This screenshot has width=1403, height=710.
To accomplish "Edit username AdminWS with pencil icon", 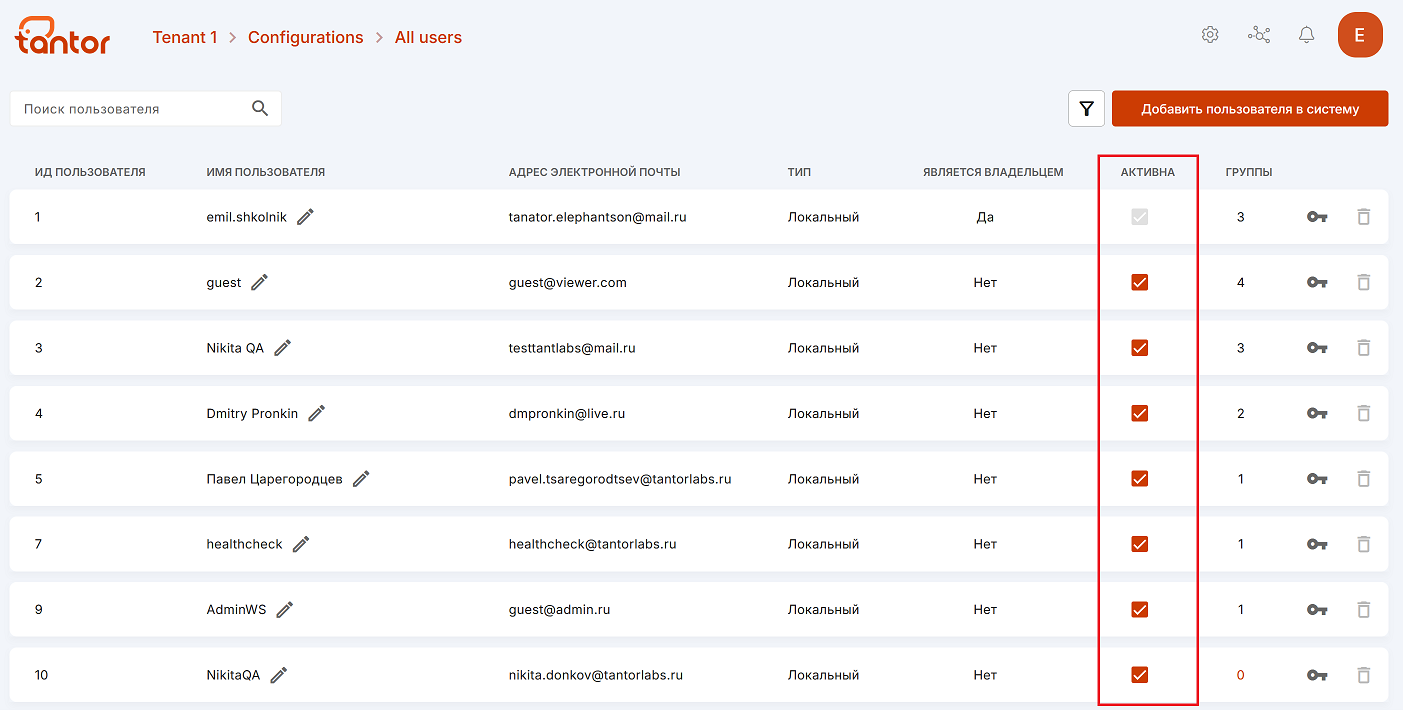I will coord(285,610).
